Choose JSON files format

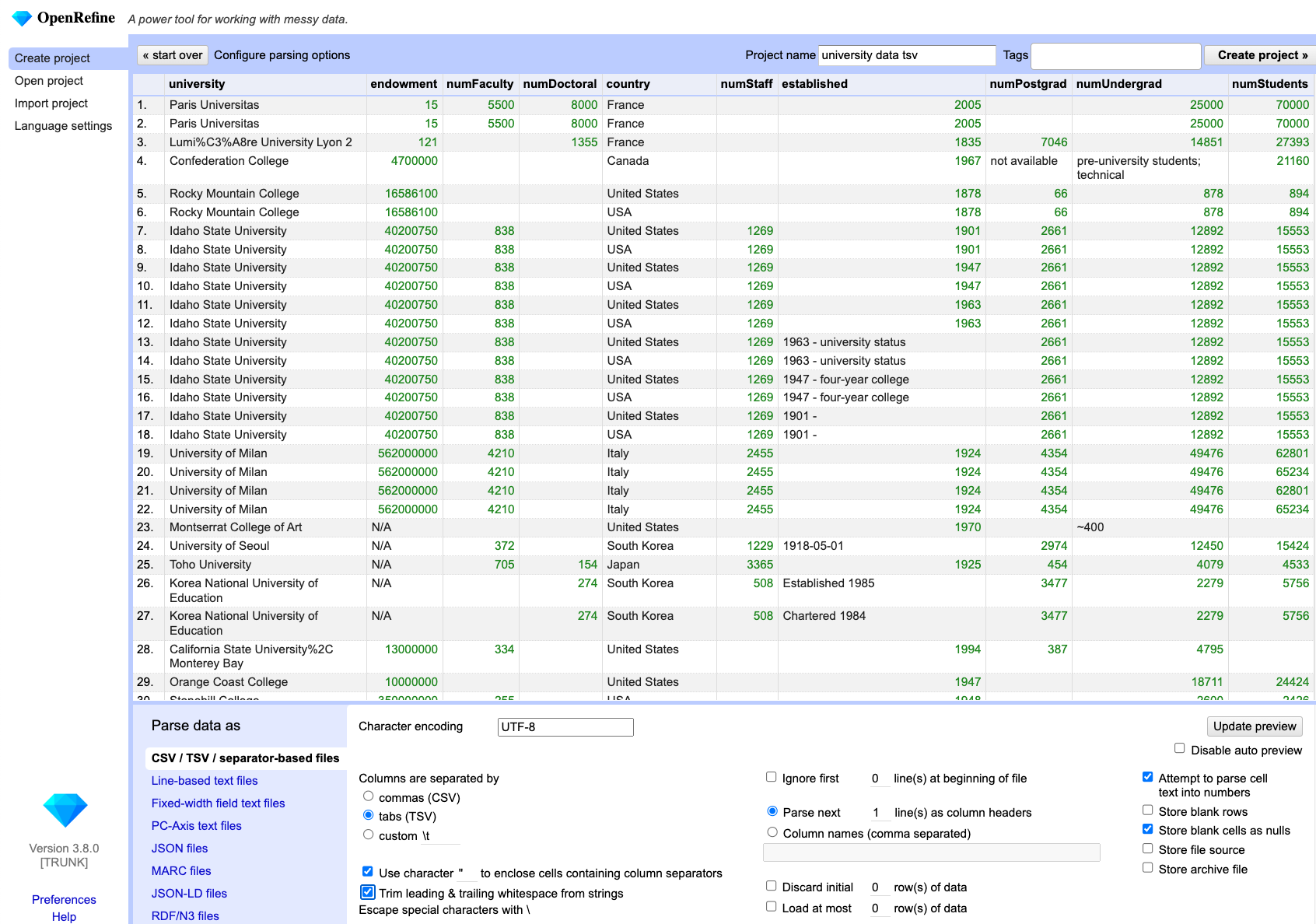coord(180,849)
